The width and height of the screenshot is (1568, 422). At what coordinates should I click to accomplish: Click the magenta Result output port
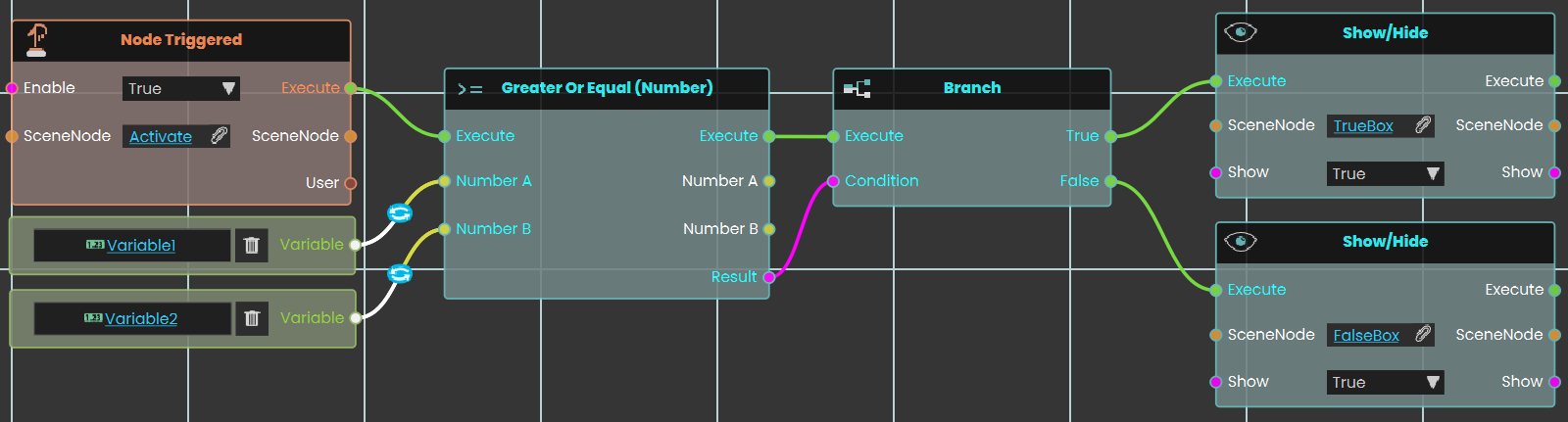[769, 277]
